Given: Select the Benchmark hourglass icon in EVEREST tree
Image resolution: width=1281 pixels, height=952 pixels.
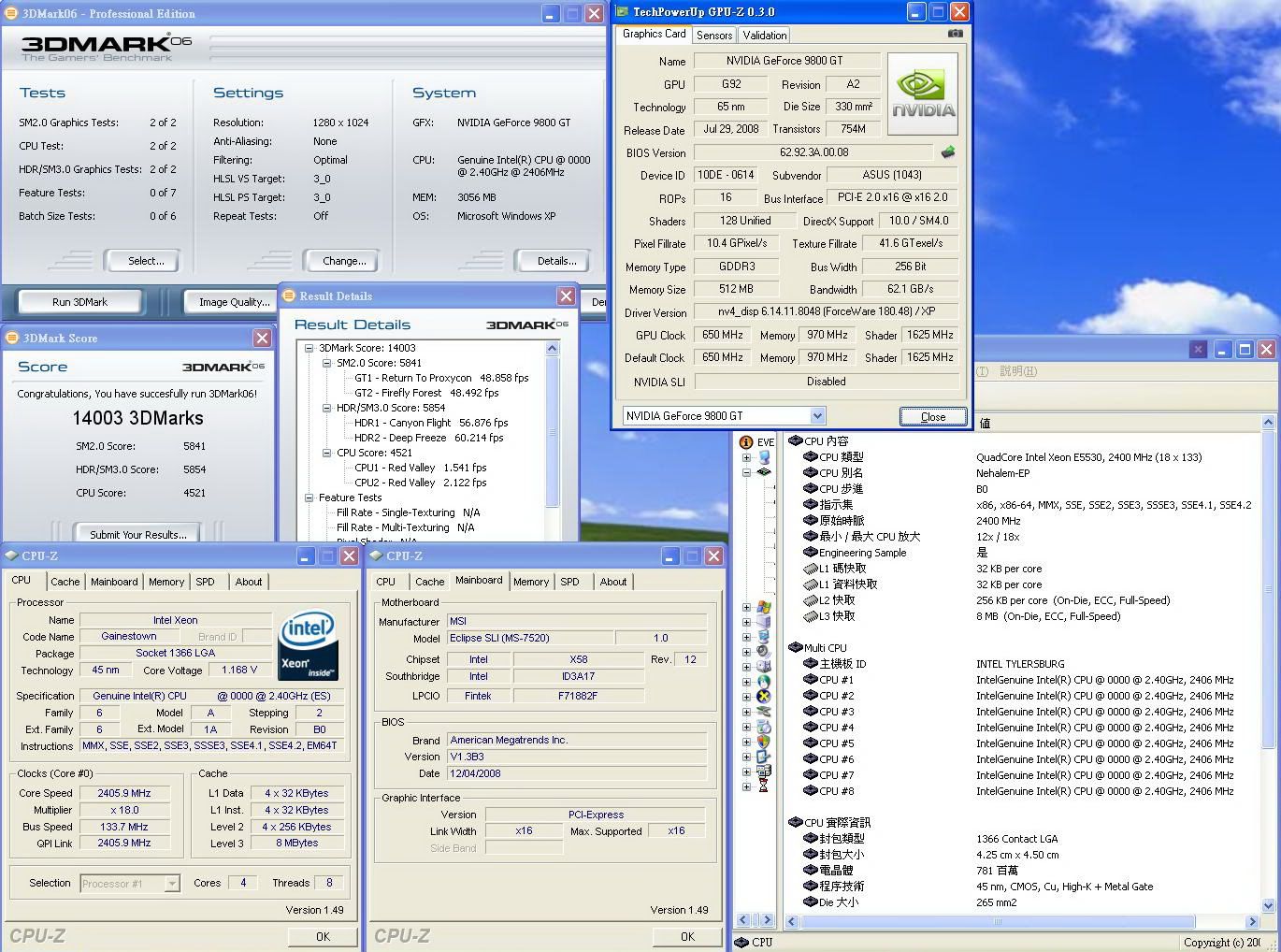Looking at the screenshot, I should [x=764, y=786].
